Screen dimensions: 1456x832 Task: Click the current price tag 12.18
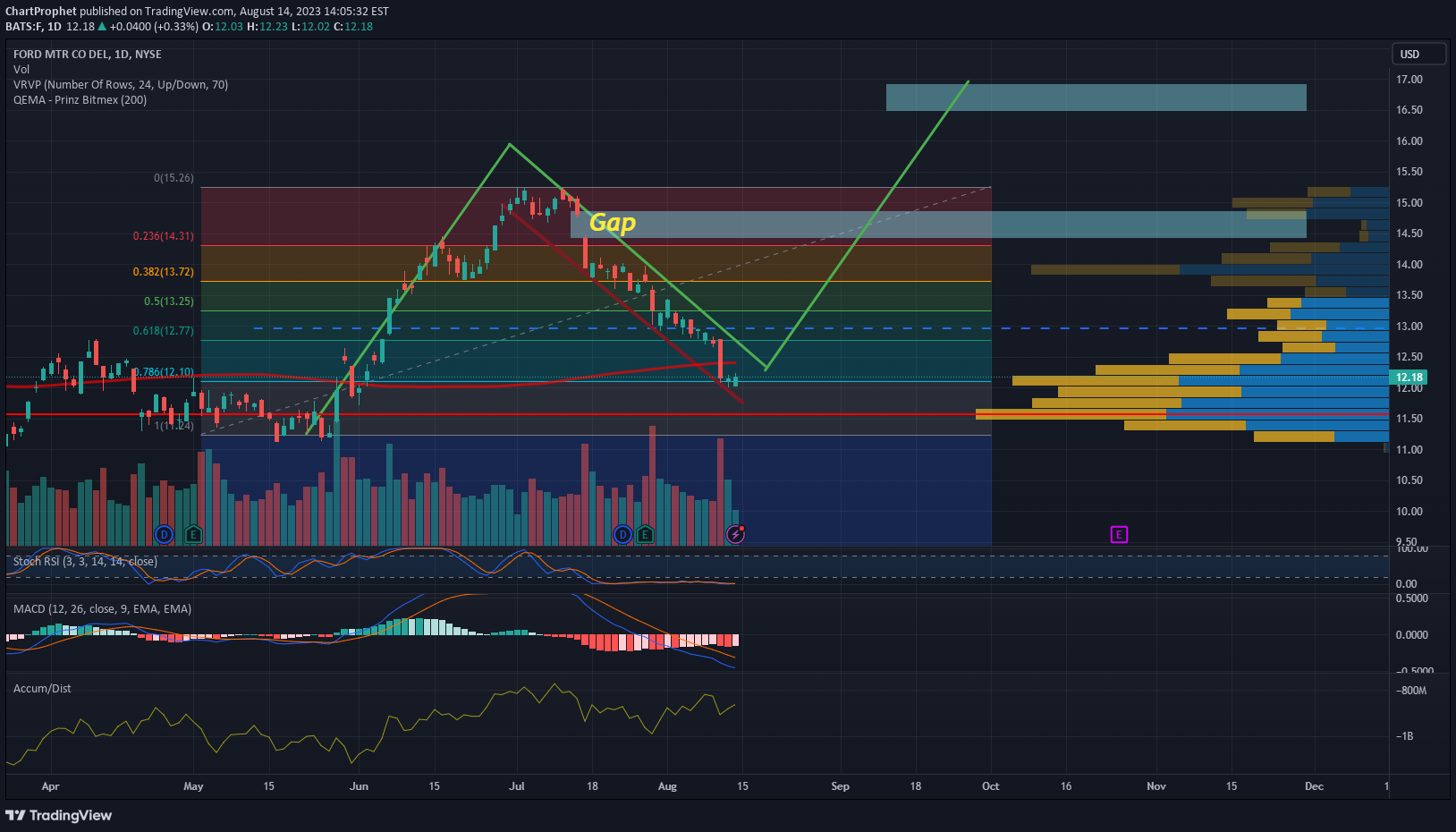[x=1409, y=378]
